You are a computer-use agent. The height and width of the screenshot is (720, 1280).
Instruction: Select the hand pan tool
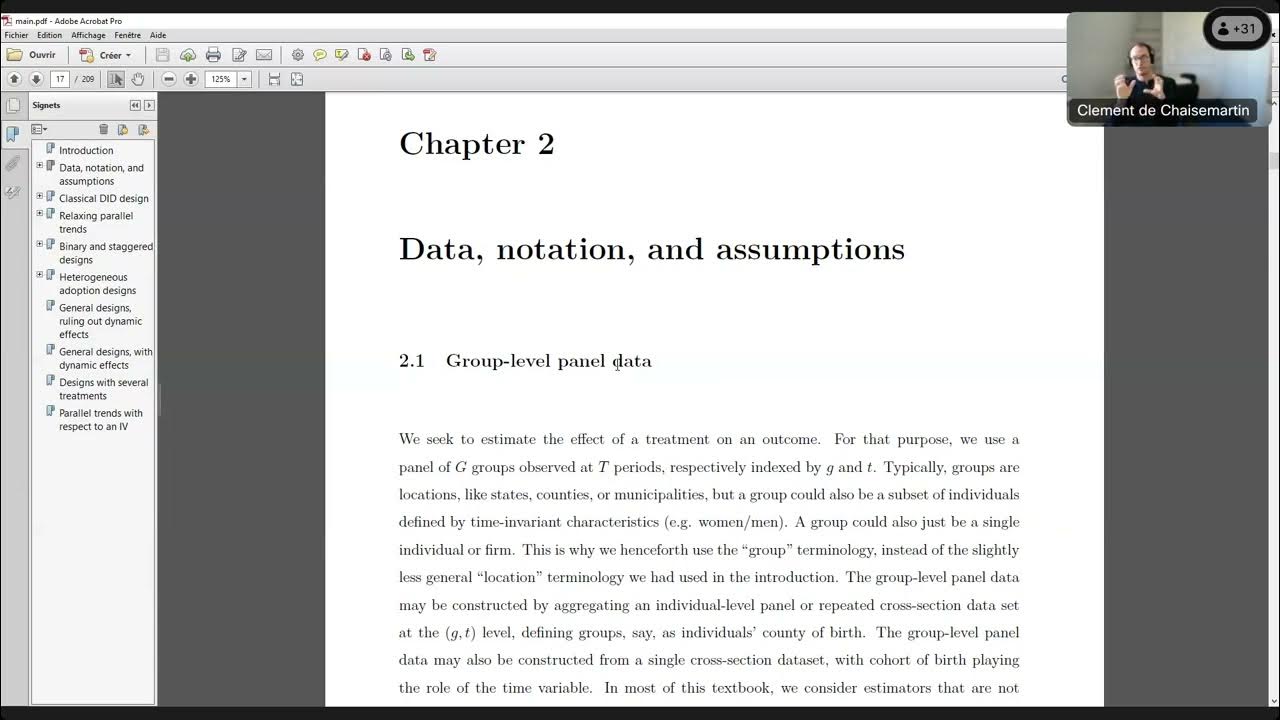pyautogui.click(x=138, y=79)
